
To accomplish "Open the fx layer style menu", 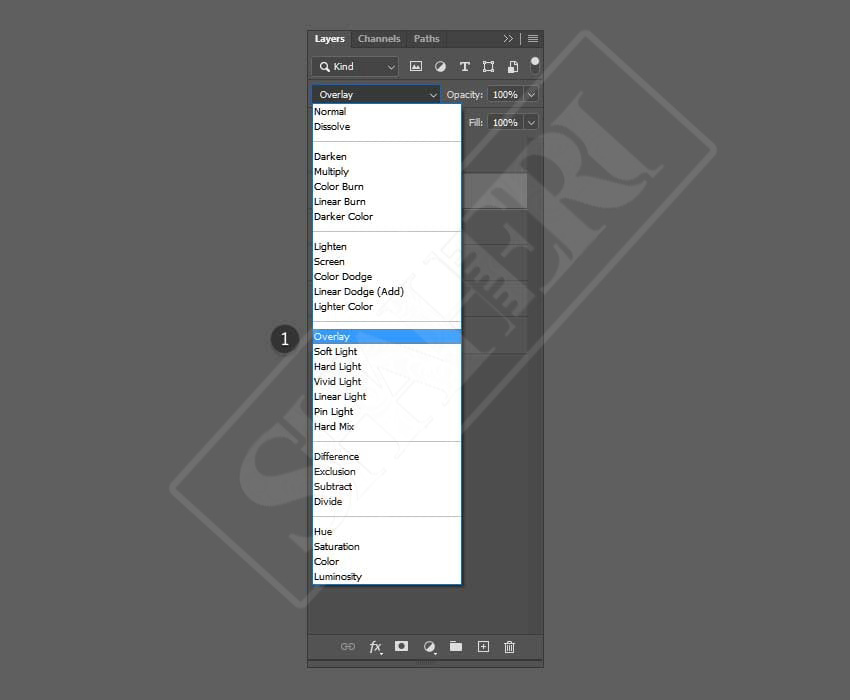I will [375, 647].
